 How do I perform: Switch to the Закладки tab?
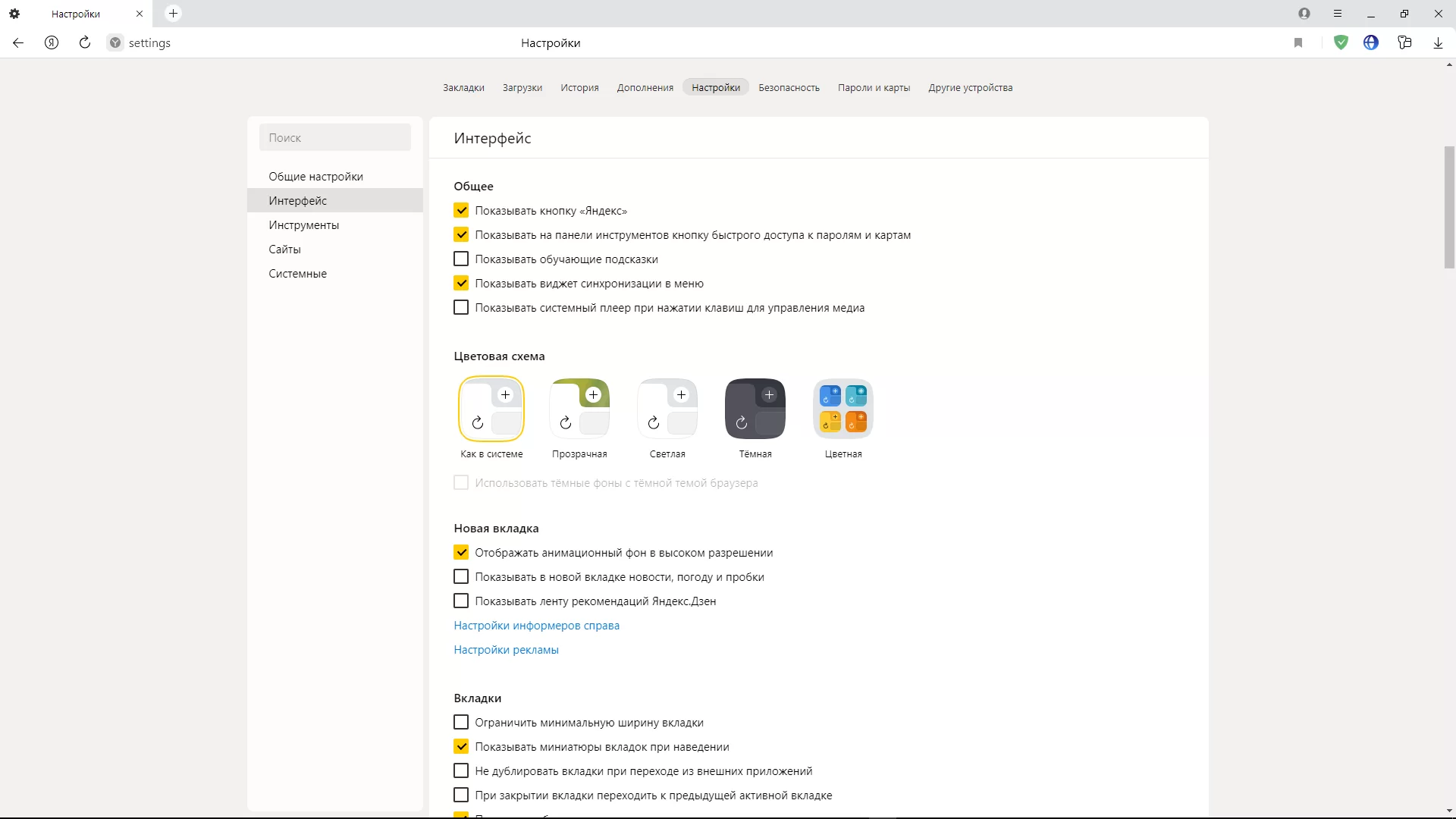[x=463, y=87]
